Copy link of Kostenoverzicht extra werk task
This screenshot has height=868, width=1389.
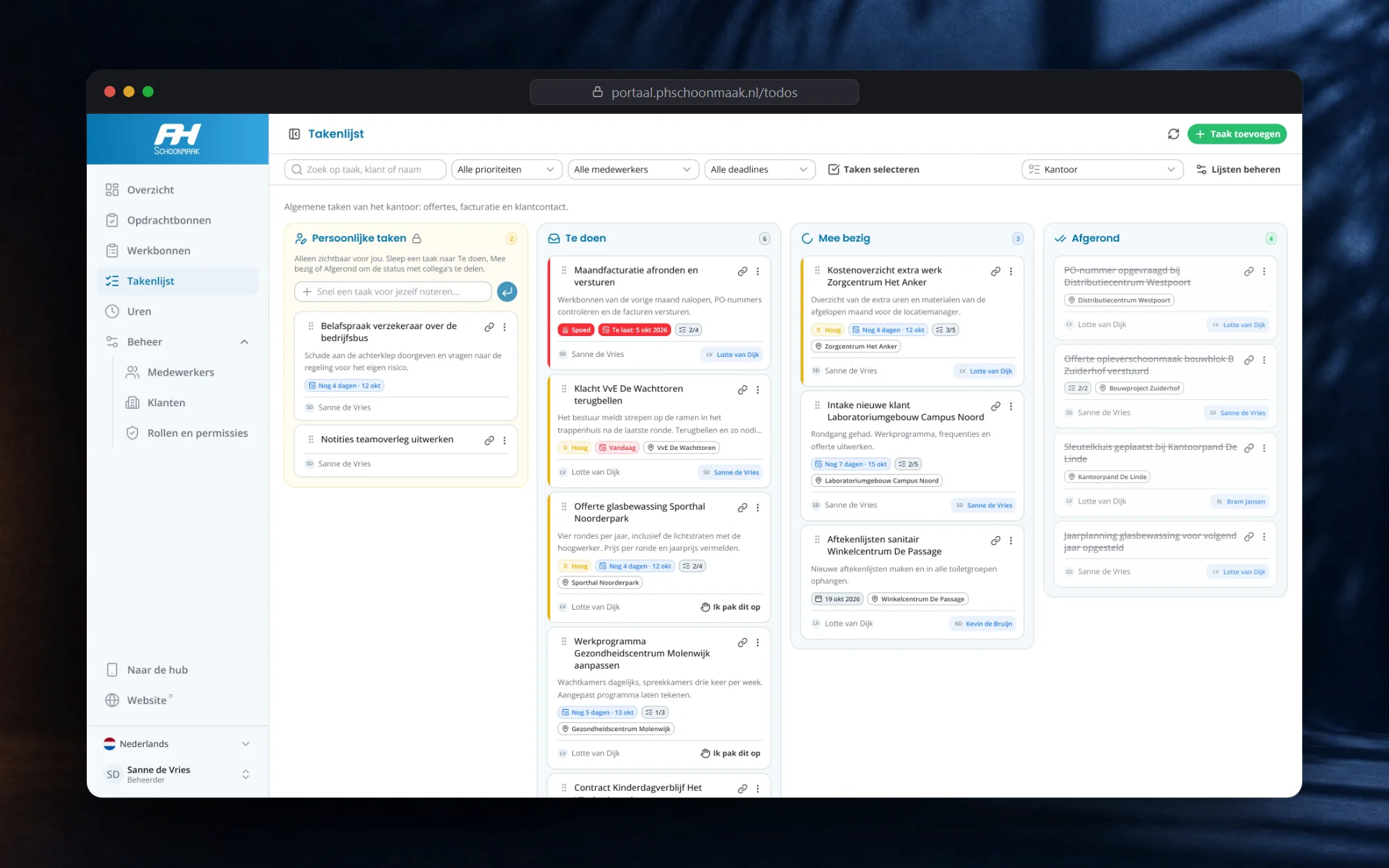coord(996,272)
